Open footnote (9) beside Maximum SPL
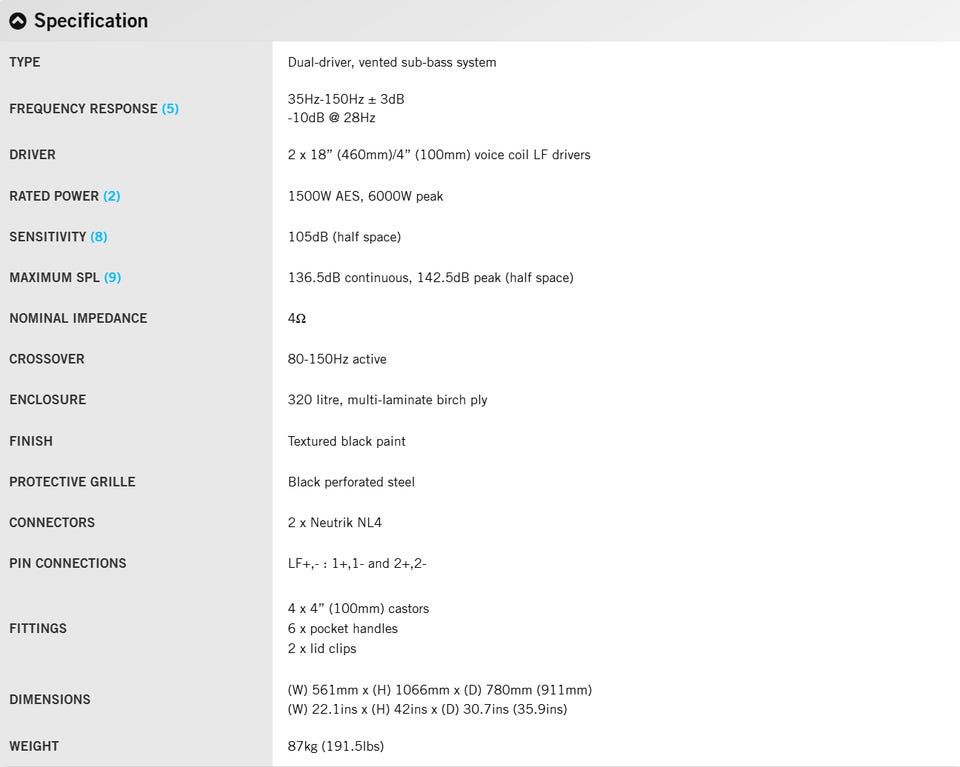Image resolution: width=960 pixels, height=767 pixels. 113,278
